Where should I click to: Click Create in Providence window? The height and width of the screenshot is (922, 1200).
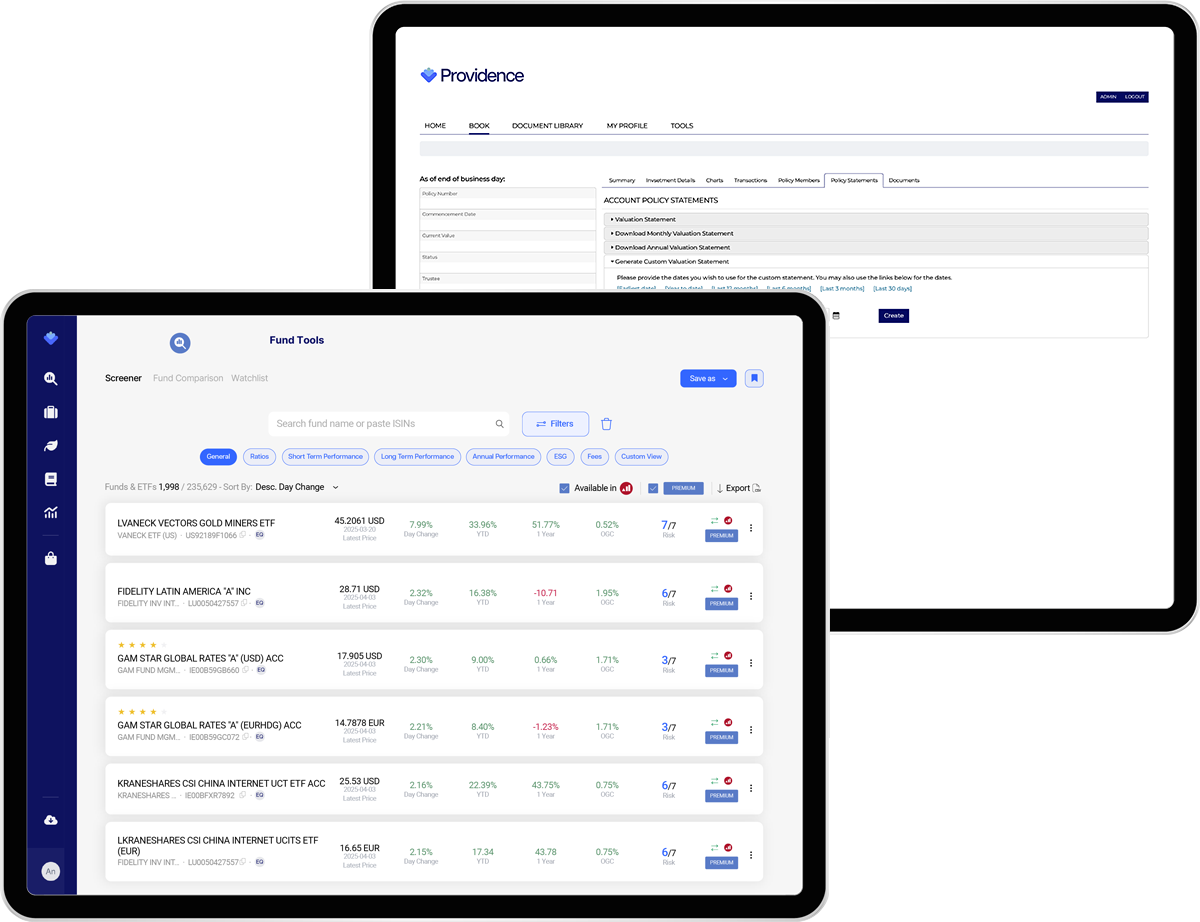coord(894,316)
